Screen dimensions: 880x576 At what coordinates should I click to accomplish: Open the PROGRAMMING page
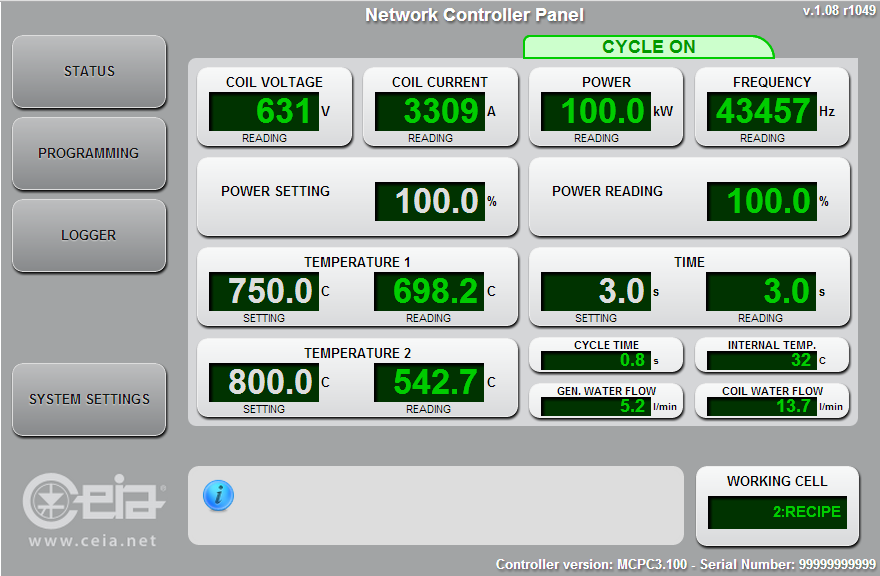pyautogui.click(x=89, y=154)
